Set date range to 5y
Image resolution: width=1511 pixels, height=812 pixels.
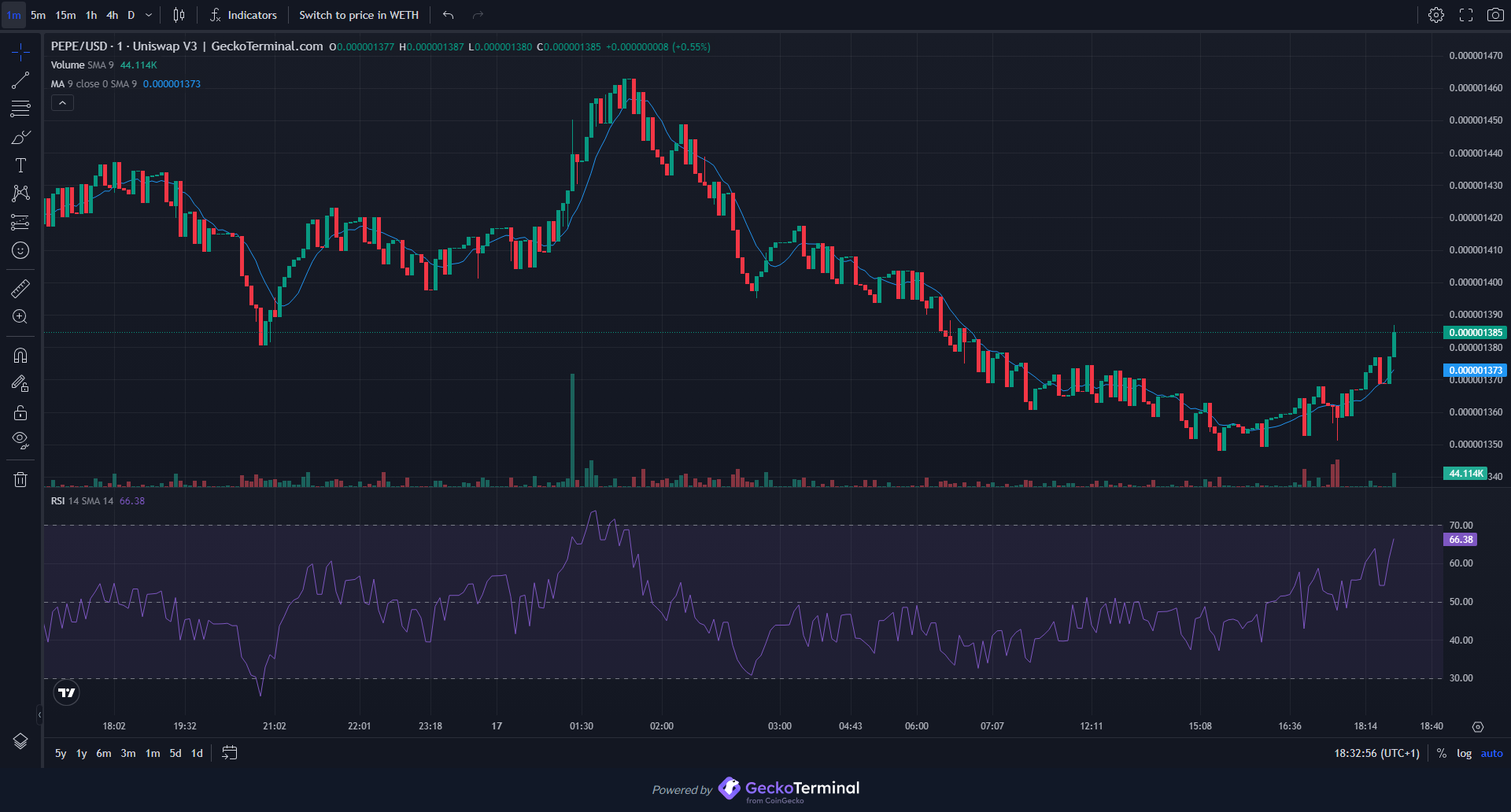(61, 754)
